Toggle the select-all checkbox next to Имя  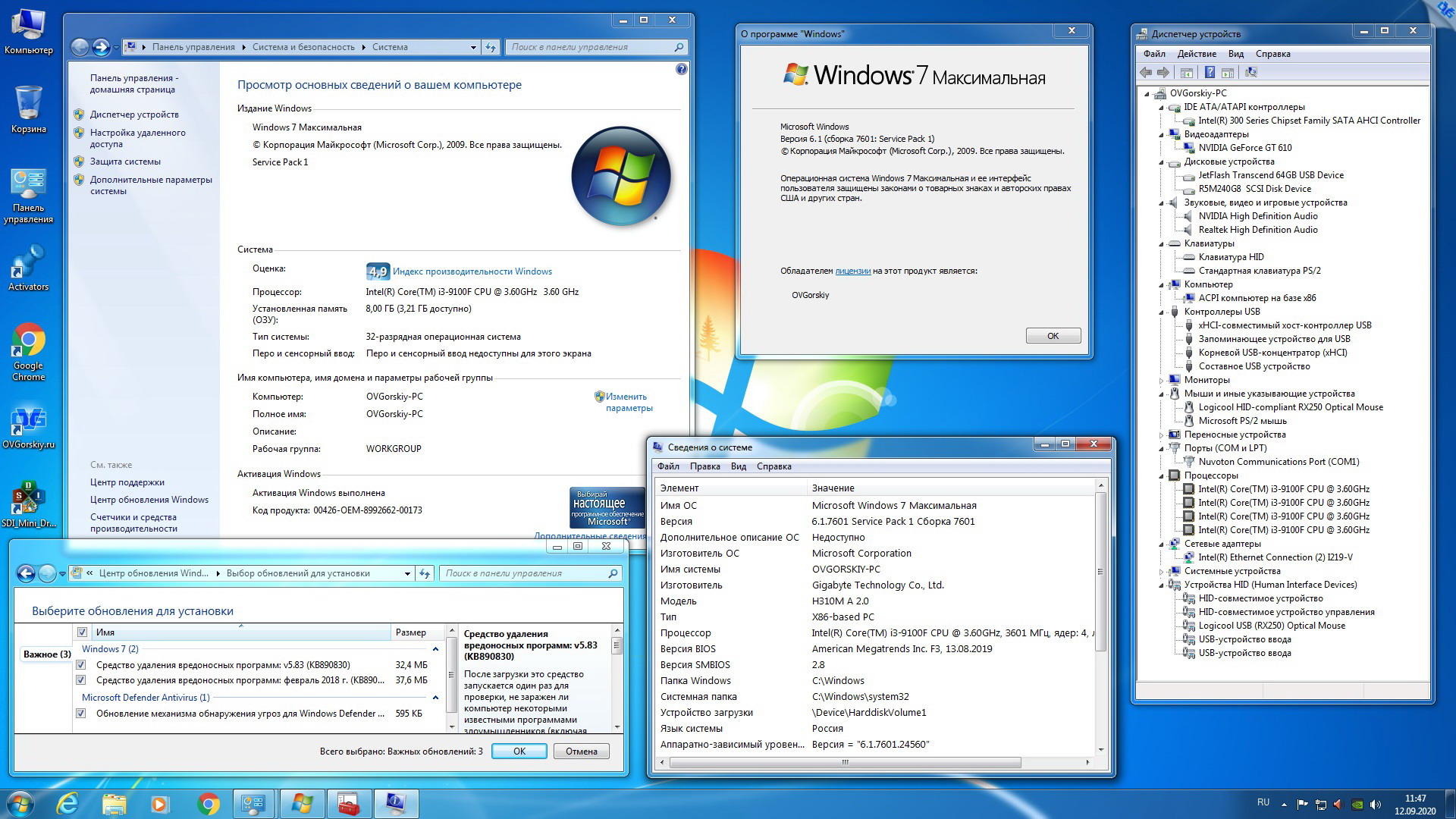(x=82, y=632)
